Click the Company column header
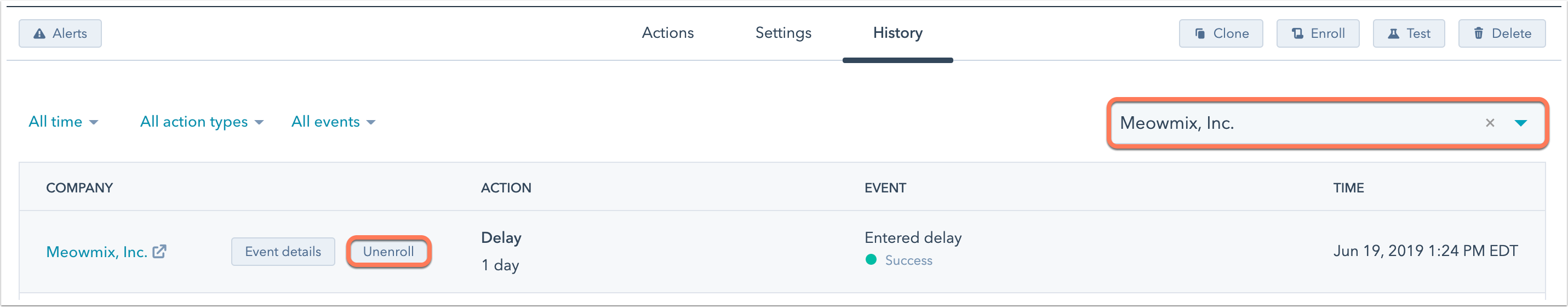The width and height of the screenshot is (1568, 307). 80,187
